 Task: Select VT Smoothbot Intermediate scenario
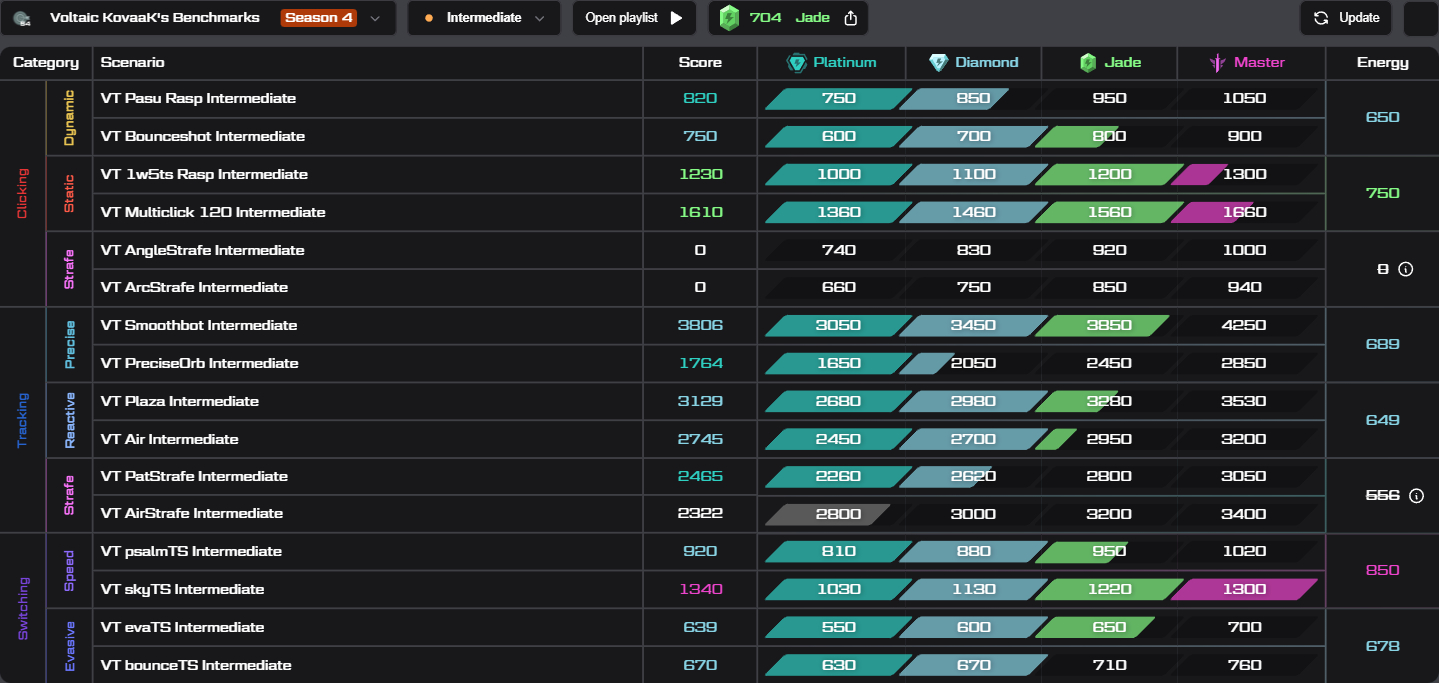pos(199,326)
